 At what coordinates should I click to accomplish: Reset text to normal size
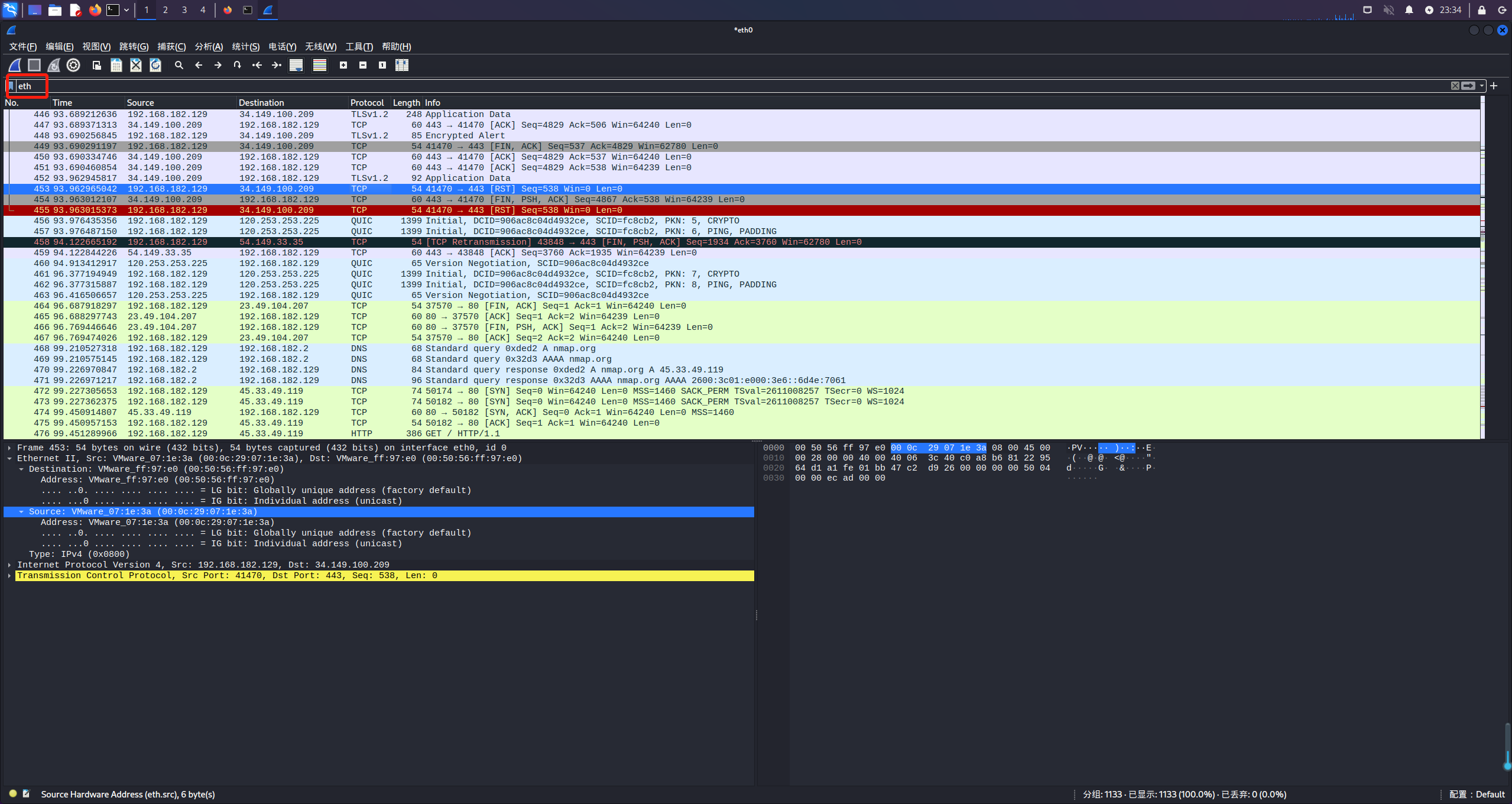(382, 65)
